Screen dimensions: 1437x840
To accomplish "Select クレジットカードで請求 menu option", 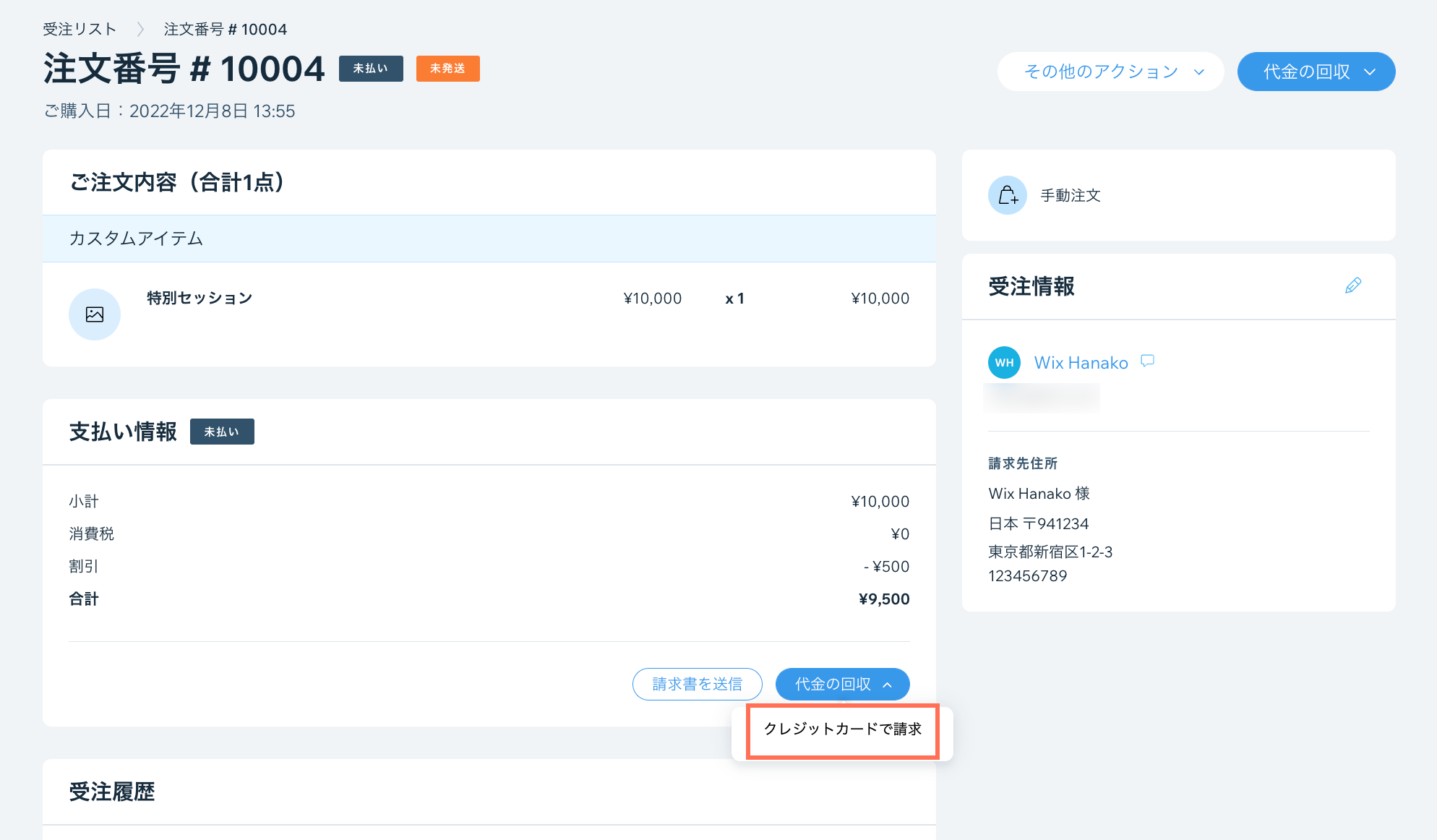I will 843,729.
